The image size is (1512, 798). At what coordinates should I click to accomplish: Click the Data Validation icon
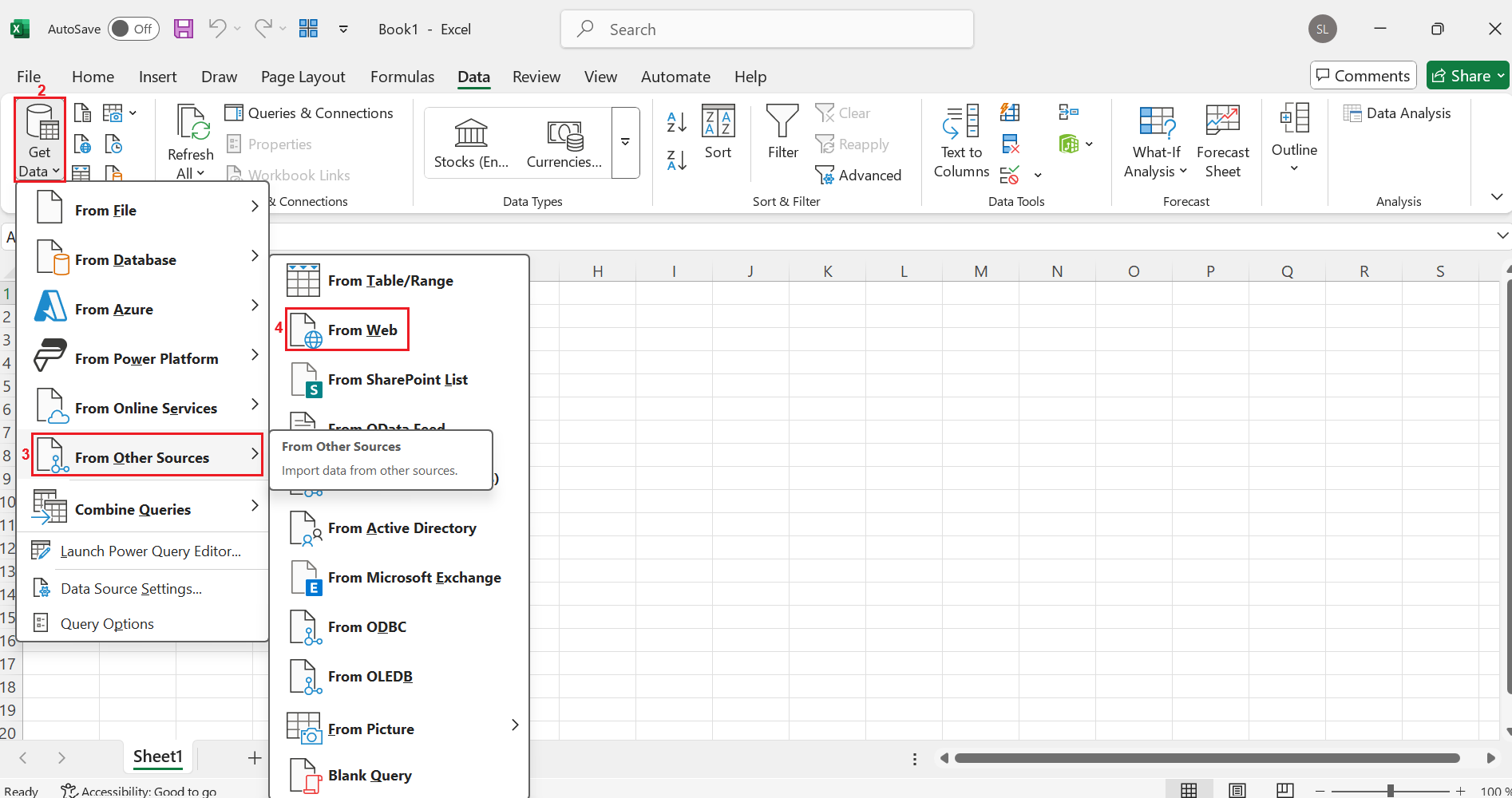click(1010, 175)
